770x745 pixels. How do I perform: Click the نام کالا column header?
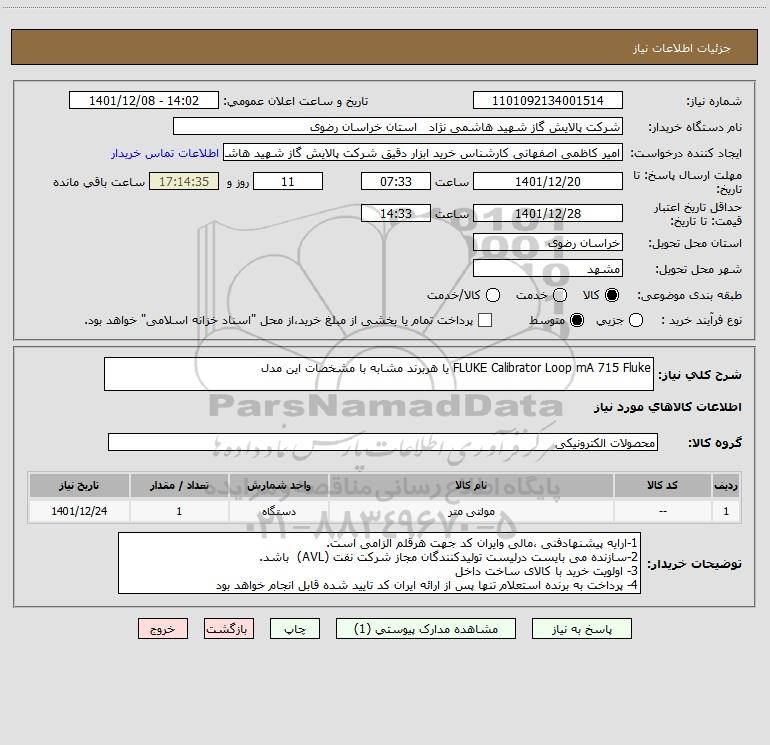[470, 486]
